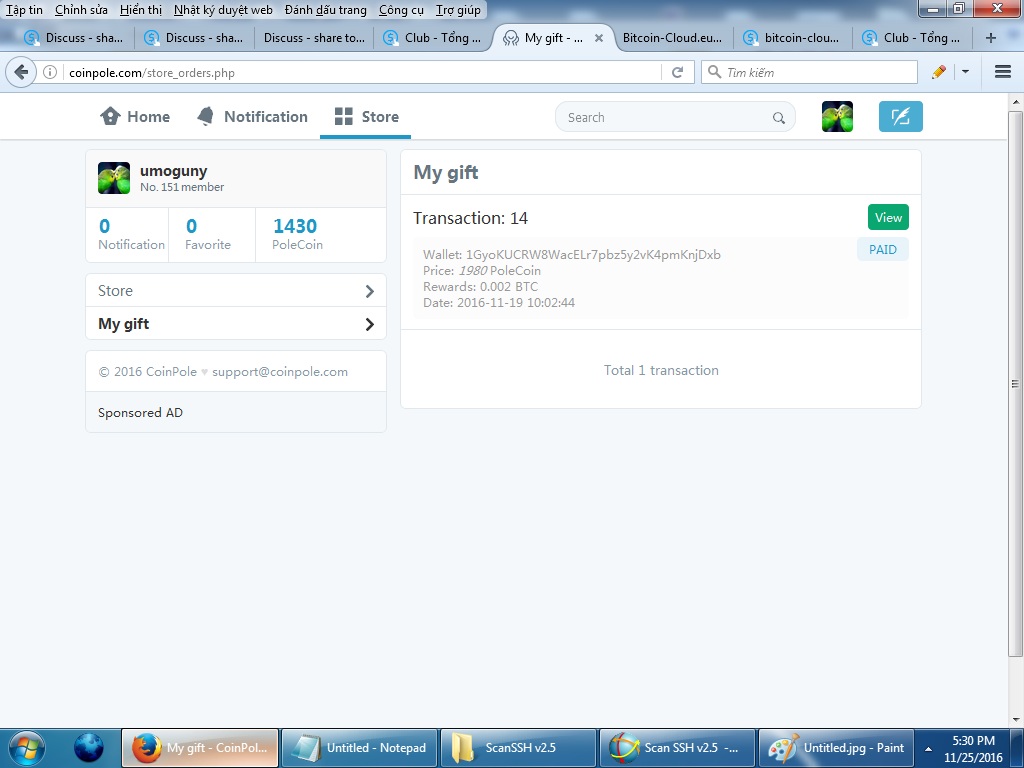This screenshot has height=768, width=1024.
Task: Switch to Bitcoin-Cloud.eu tab
Action: point(672,38)
